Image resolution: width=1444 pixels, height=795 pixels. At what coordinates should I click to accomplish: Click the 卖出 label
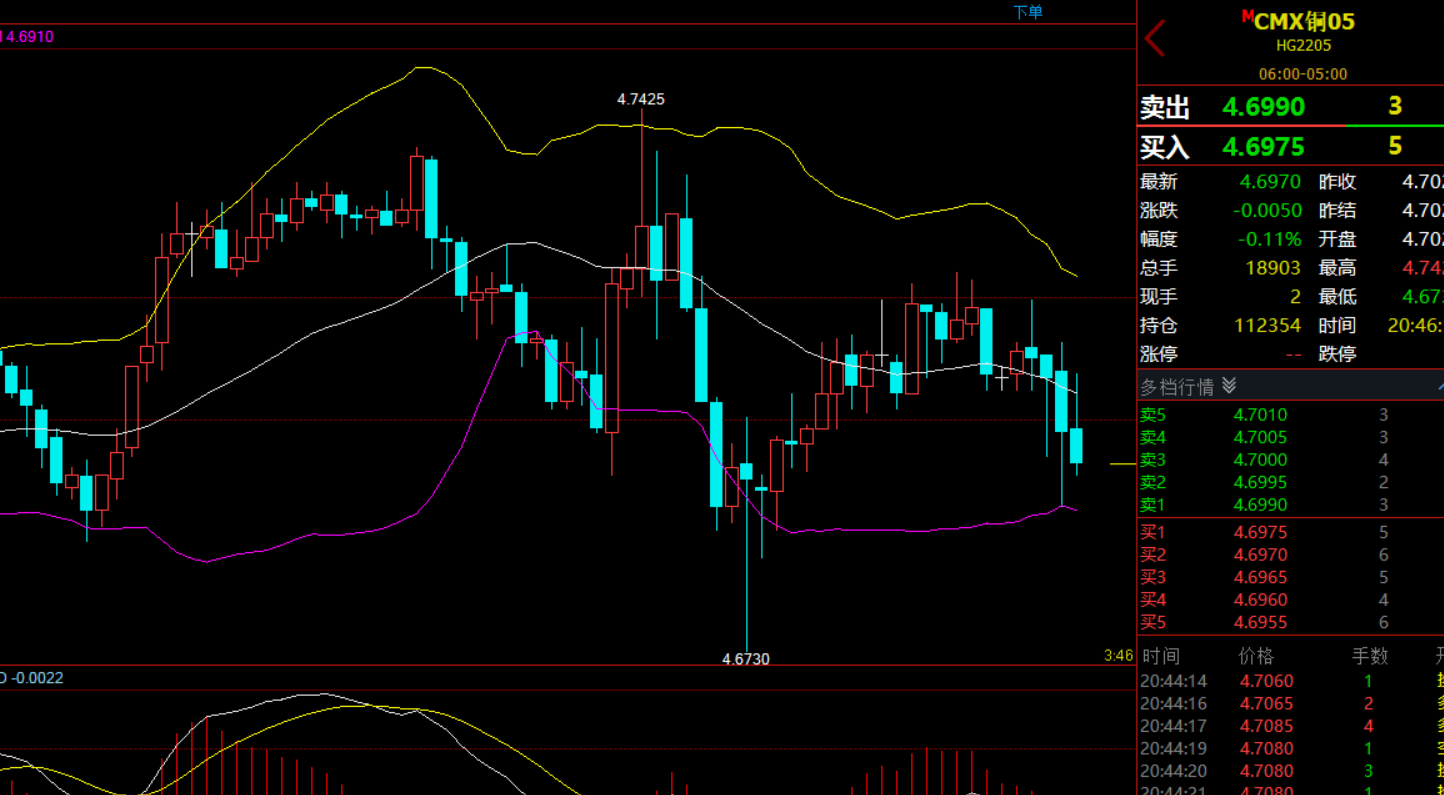(x=1165, y=107)
